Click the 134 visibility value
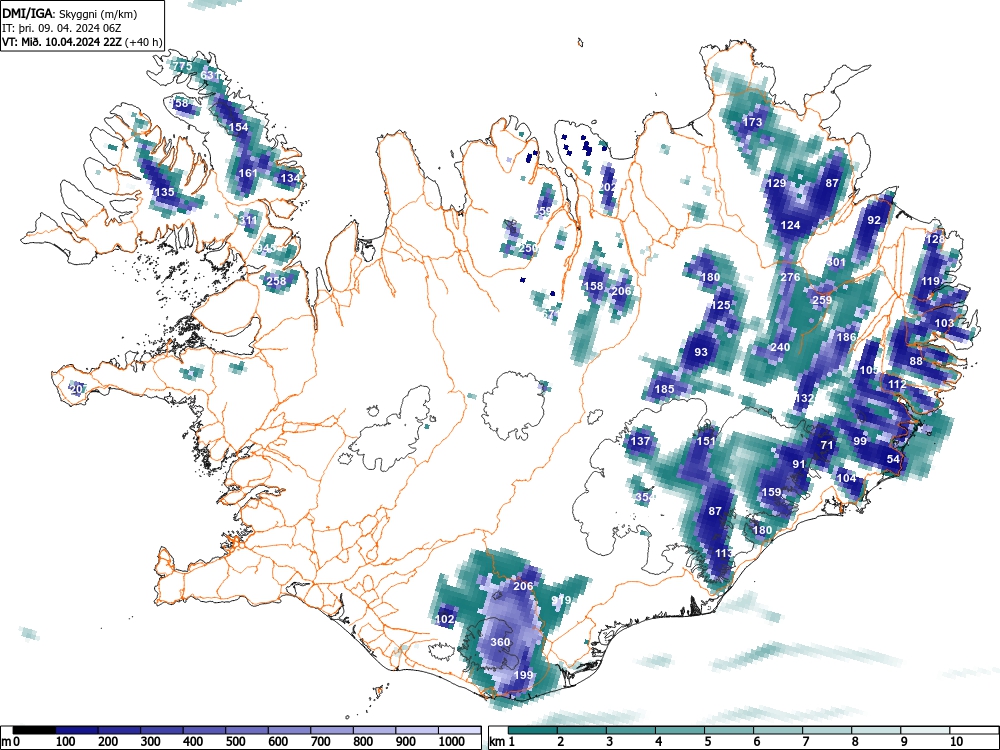The height and width of the screenshot is (750, 1000). click(x=290, y=178)
